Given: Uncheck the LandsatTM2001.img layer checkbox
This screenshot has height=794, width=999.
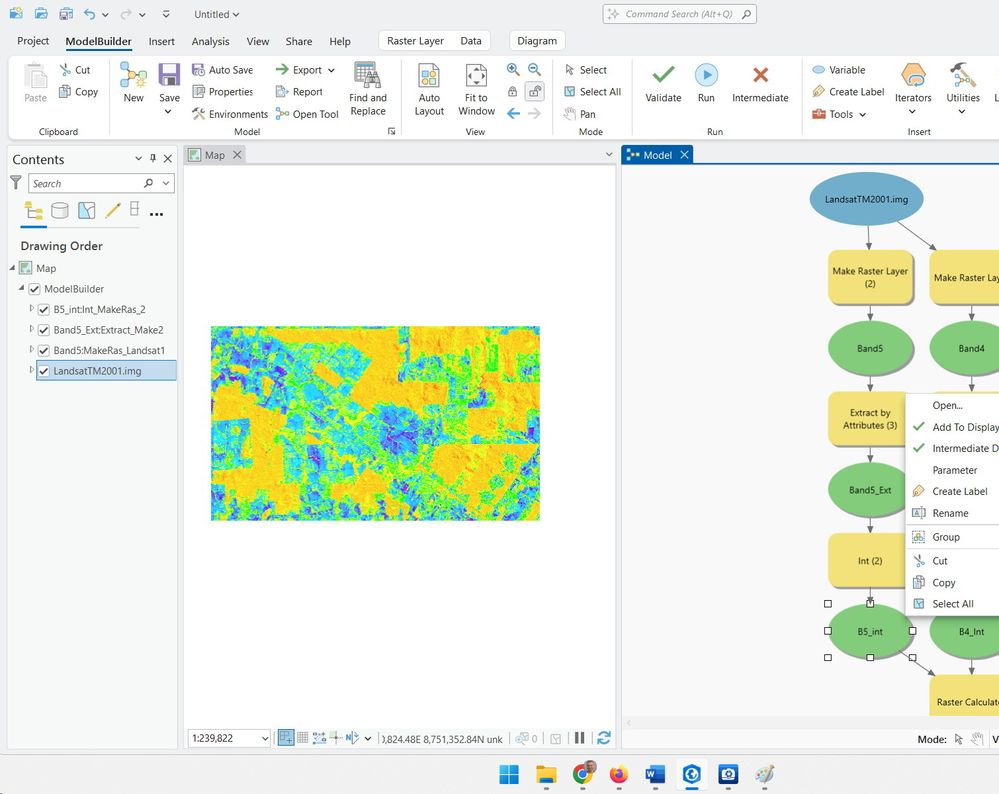Looking at the screenshot, I should click(x=44, y=371).
